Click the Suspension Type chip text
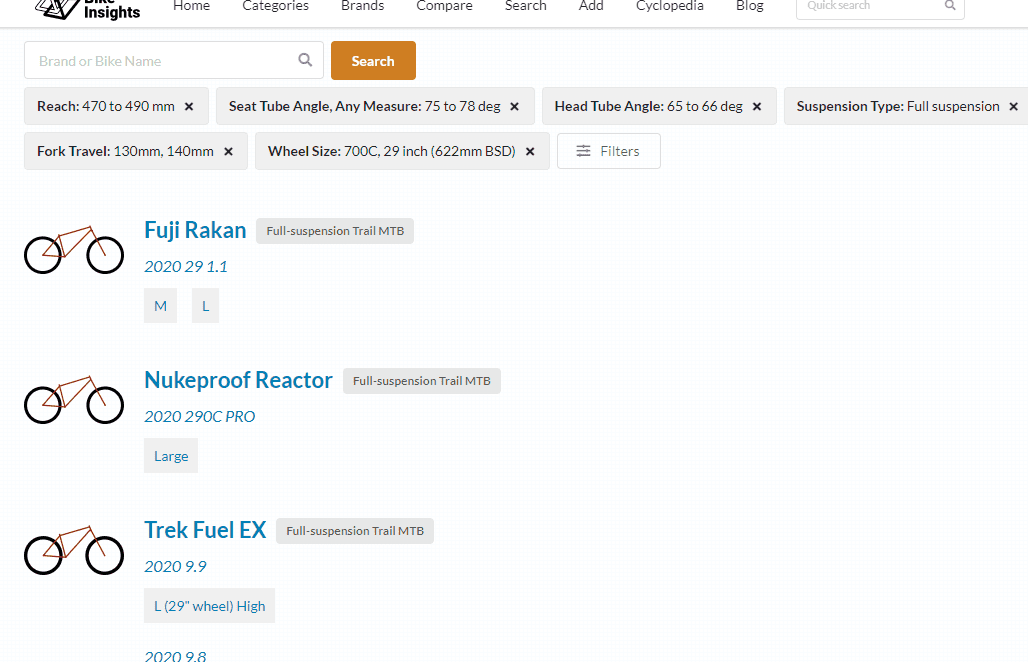This screenshot has width=1028, height=662. [x=898, y=106]
